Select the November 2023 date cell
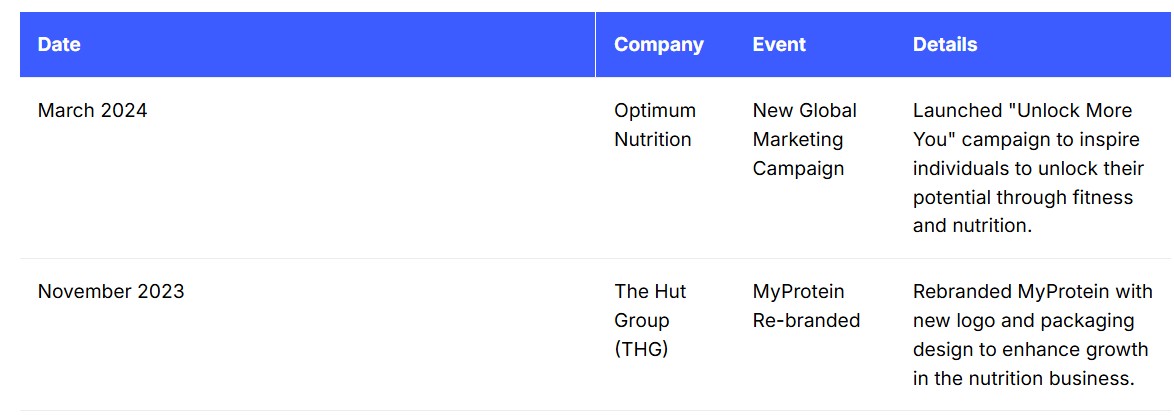Viewport: 1174px width, 418px height. 111,292
